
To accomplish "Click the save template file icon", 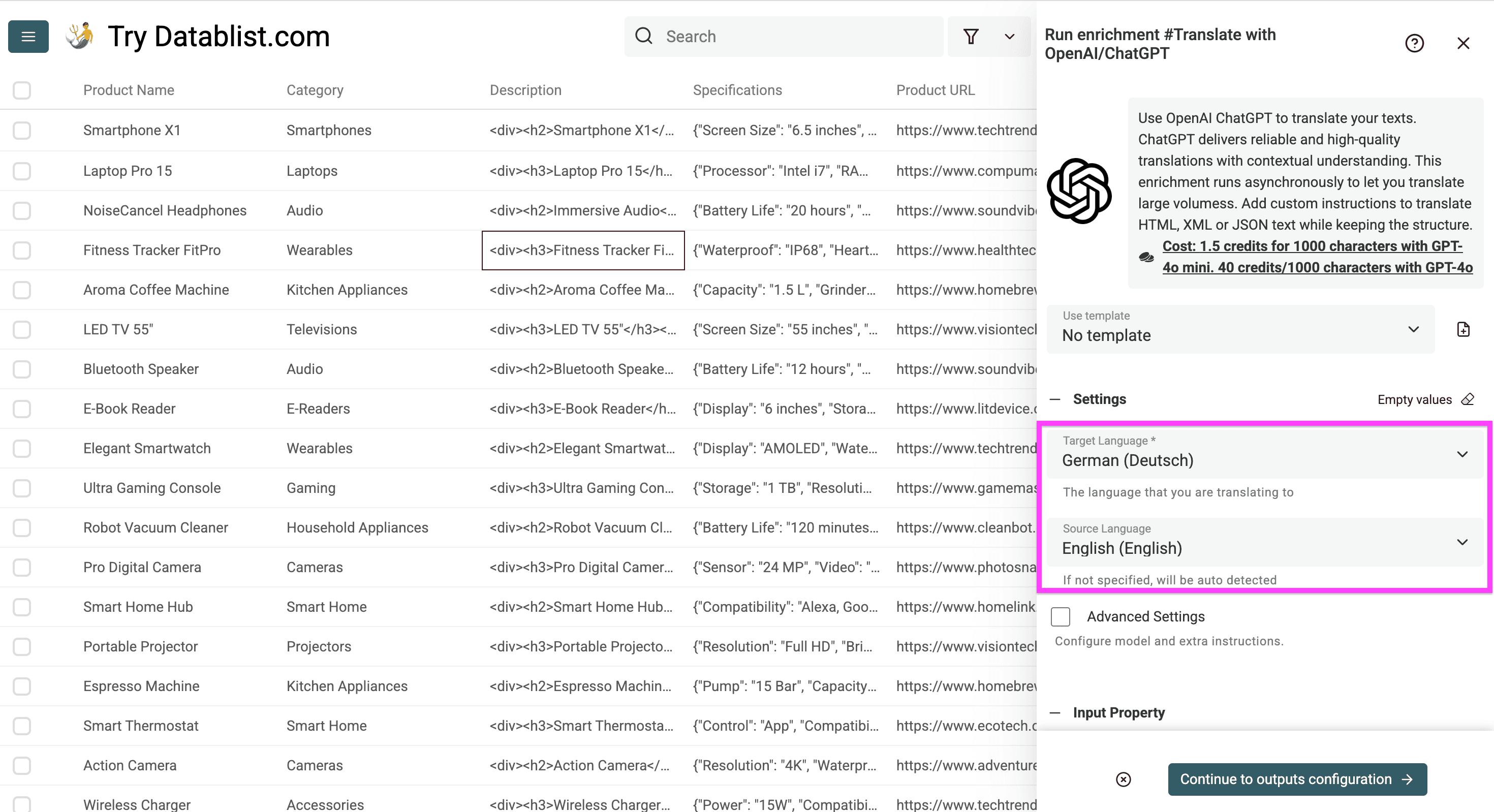I will (x=1462, y=329).
